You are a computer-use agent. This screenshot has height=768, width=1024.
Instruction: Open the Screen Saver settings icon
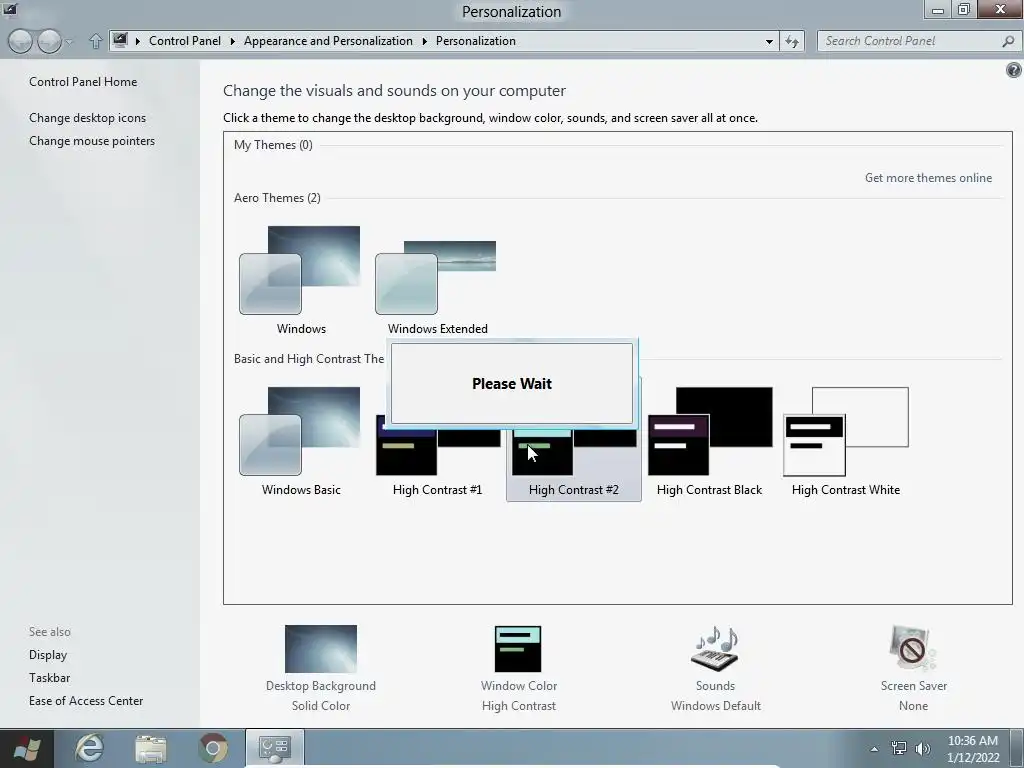click(913, 648)
